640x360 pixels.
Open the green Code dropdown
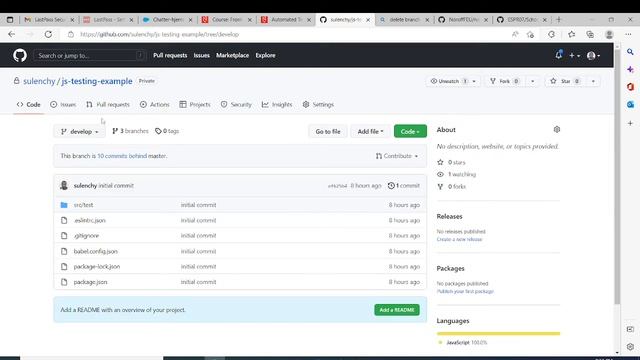[x=410, y=131]
